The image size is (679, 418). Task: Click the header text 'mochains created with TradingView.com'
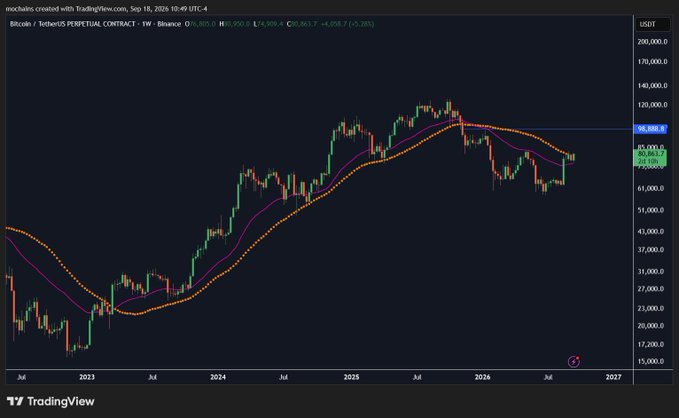66,9
